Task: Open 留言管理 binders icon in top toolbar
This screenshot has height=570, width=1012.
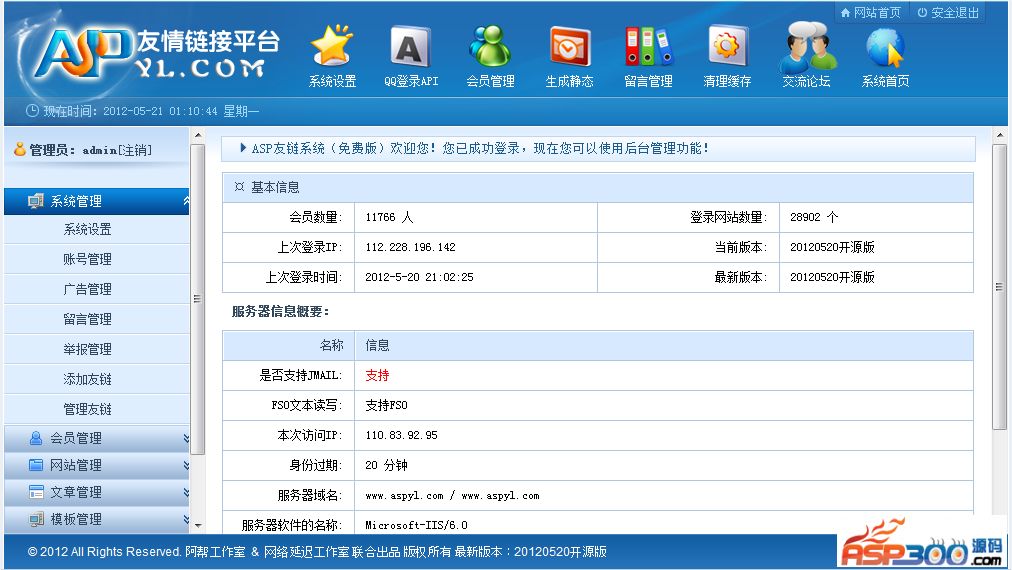Action: click(x=649, y=46)
